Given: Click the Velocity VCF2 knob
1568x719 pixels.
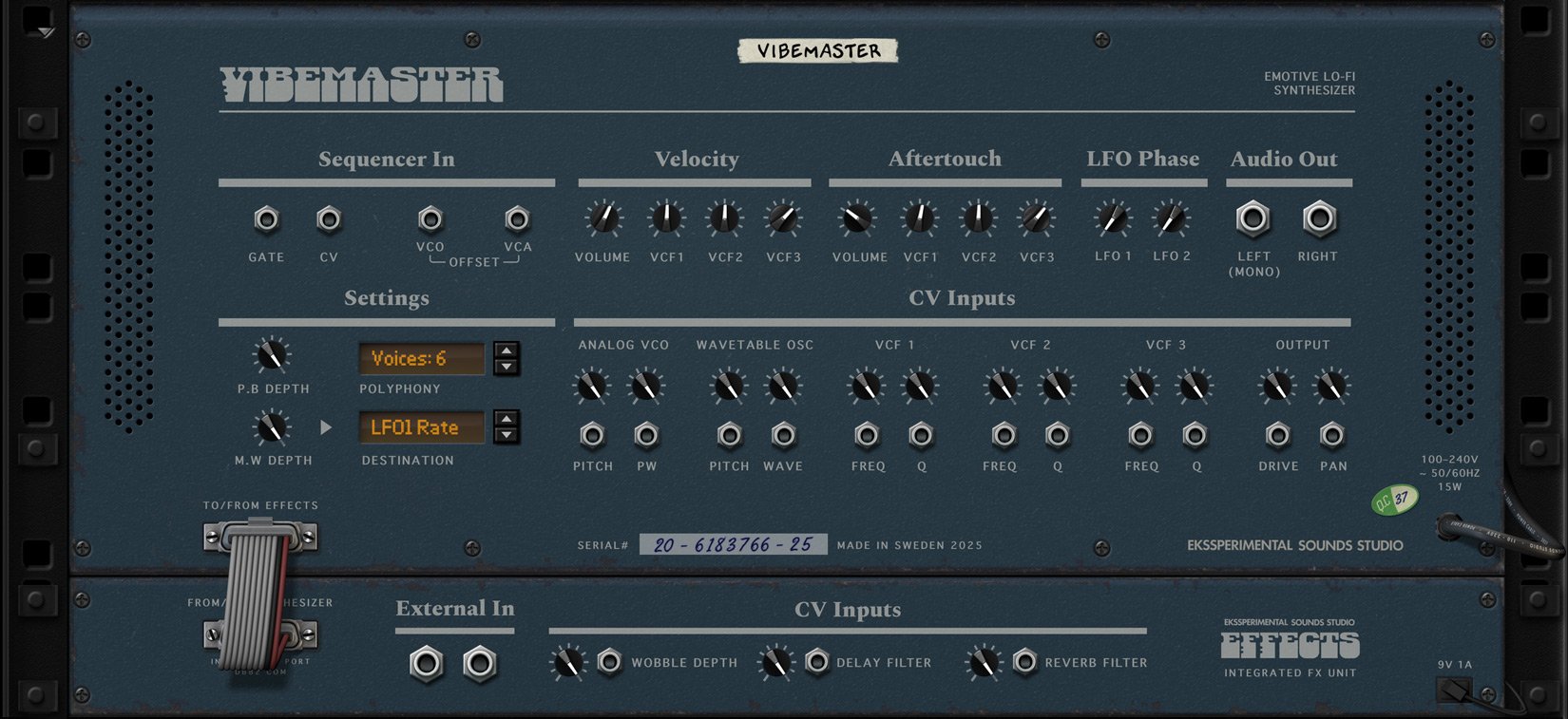Looking at the screenshot, I should click(725, 219).
